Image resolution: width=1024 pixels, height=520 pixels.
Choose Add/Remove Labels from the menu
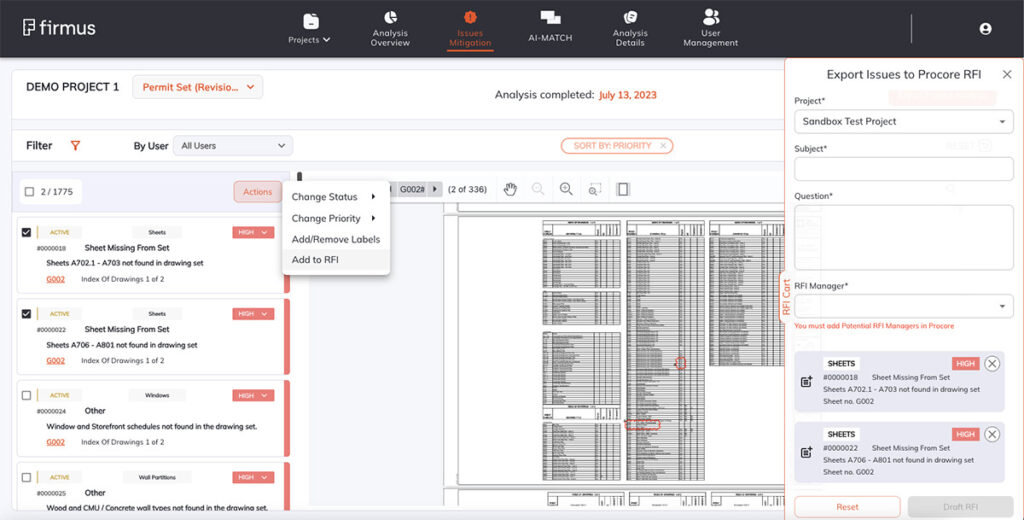[x=336, y=239]
